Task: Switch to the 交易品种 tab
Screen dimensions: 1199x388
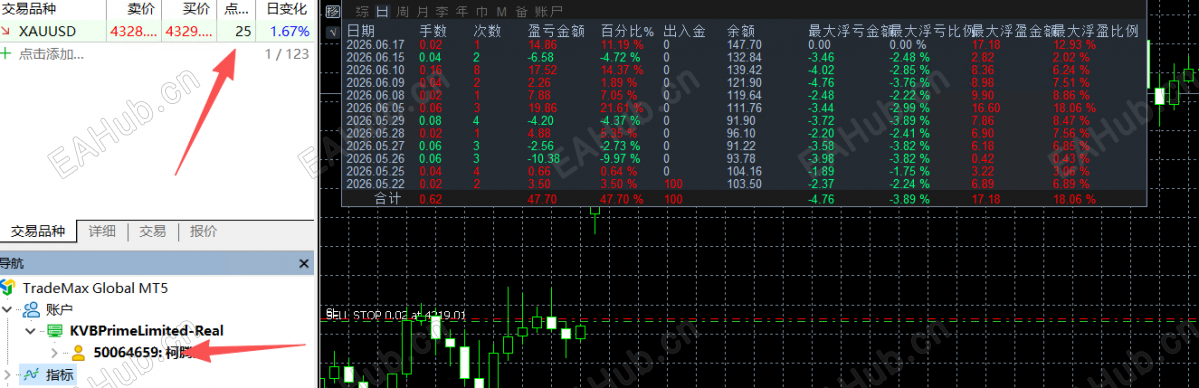Action: [39, 231]
